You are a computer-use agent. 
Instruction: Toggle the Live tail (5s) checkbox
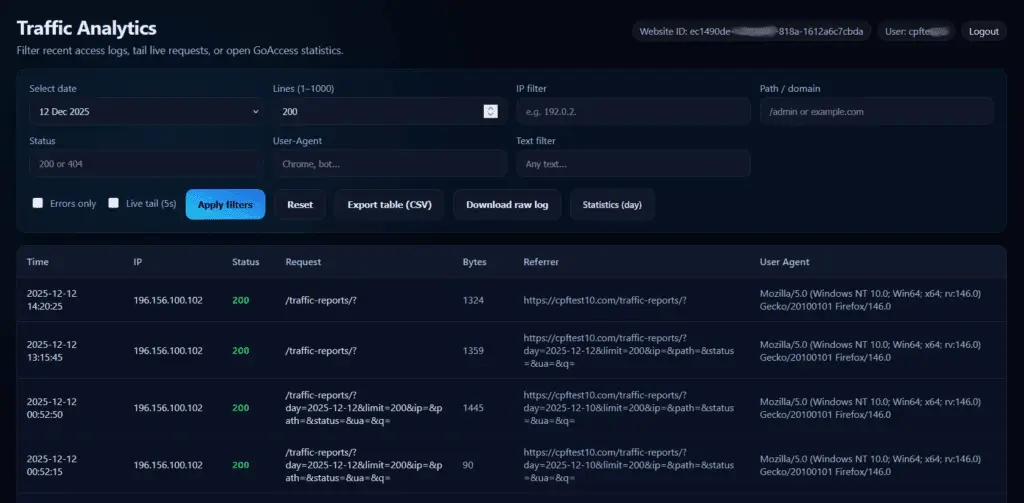coord(114,203)
